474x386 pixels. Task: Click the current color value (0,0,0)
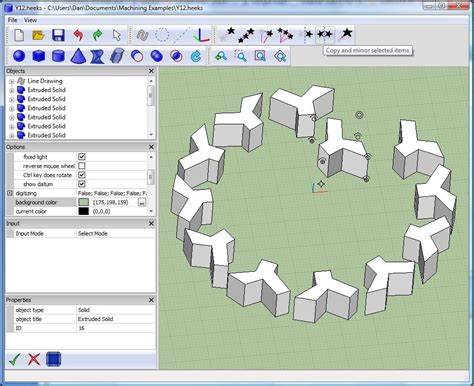[x=101, y=211]
